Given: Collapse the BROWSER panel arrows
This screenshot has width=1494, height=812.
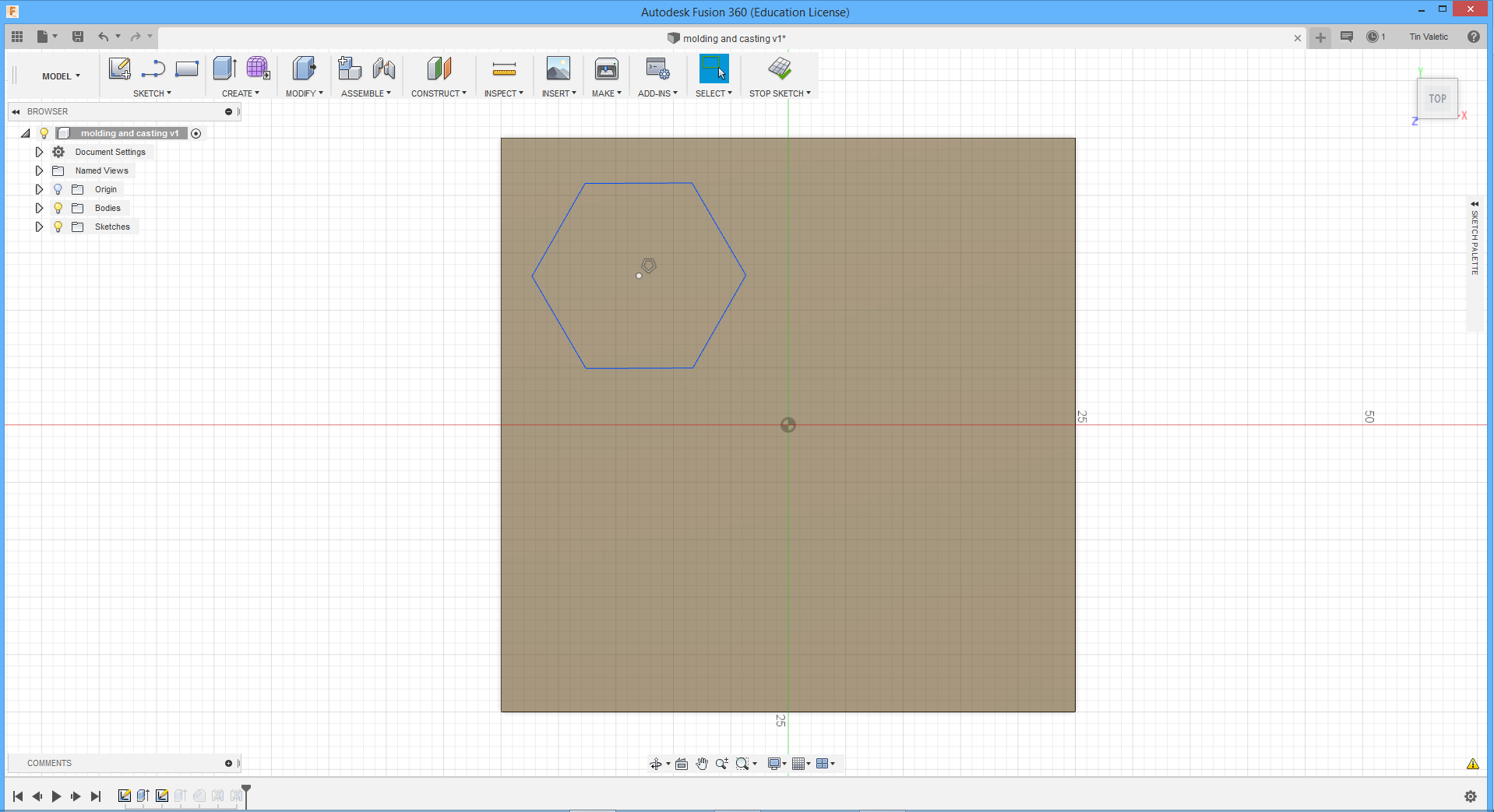Looking at the screenshot, I should (x=16, y=111).
